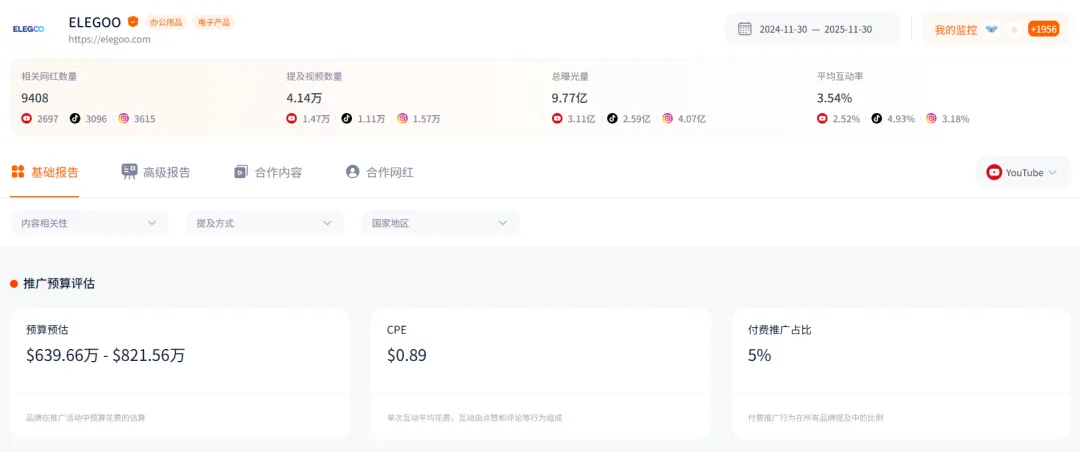Switch to the 高级报告 tab

coord(156,172)
